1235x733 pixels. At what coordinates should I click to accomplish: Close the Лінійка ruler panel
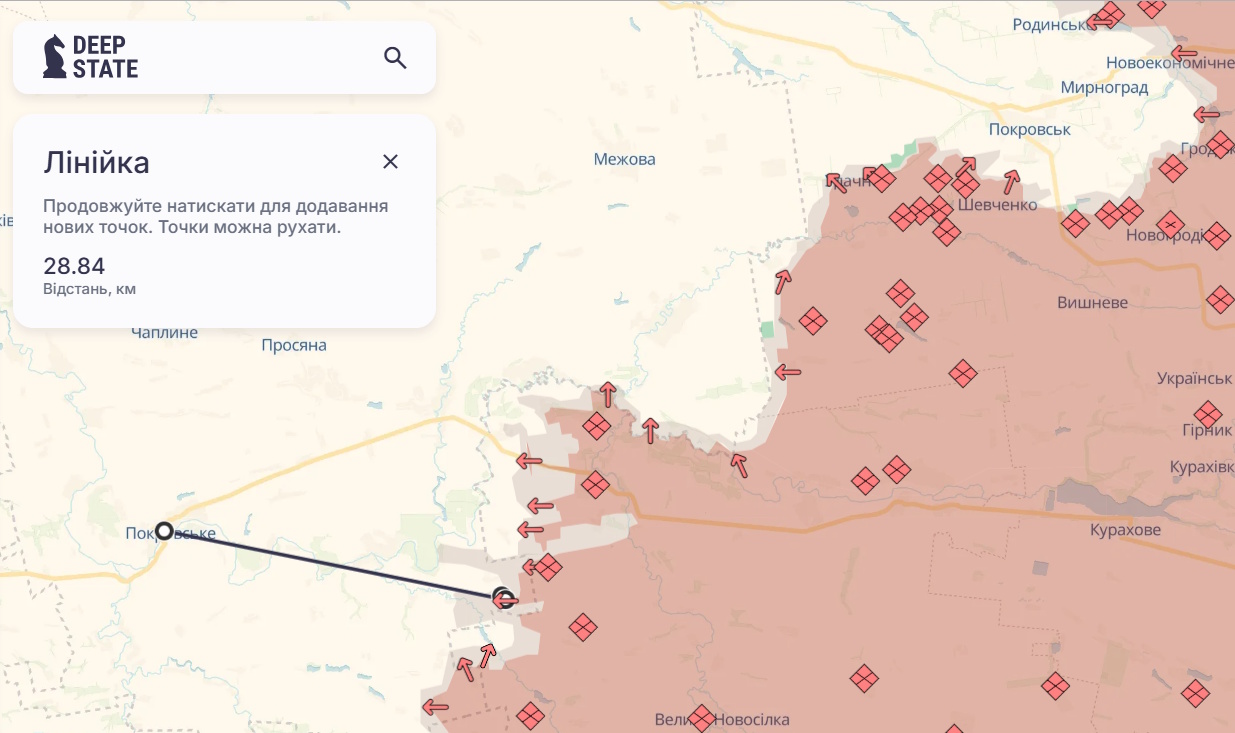[x=390, y=162]
